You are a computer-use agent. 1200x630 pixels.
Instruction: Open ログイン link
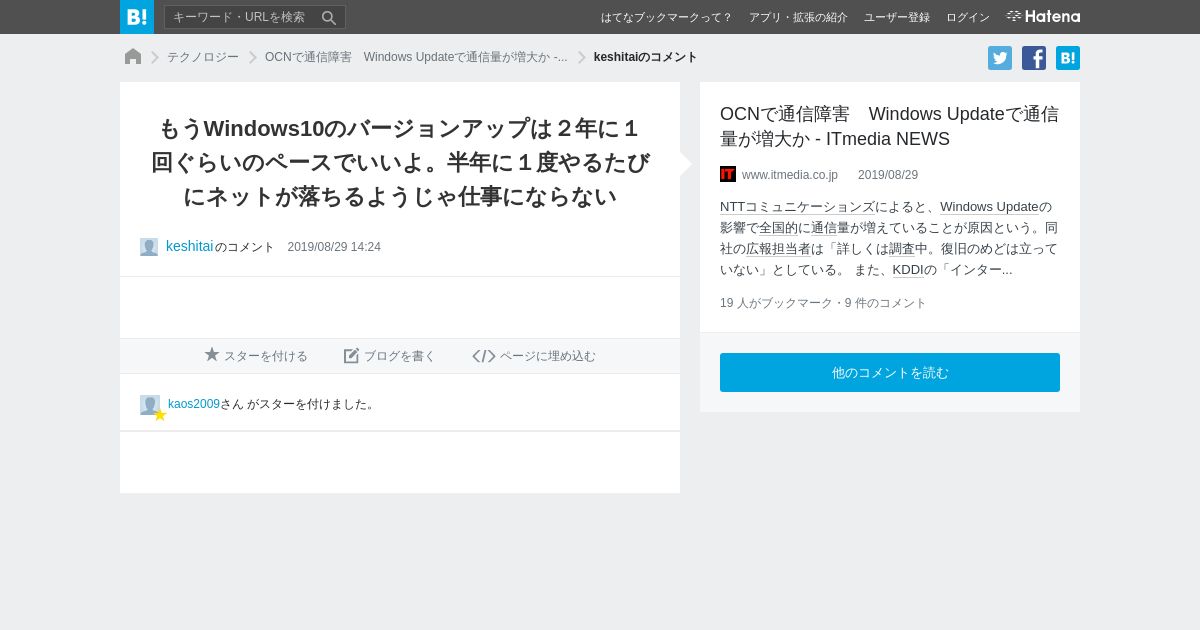coord(968,17)
